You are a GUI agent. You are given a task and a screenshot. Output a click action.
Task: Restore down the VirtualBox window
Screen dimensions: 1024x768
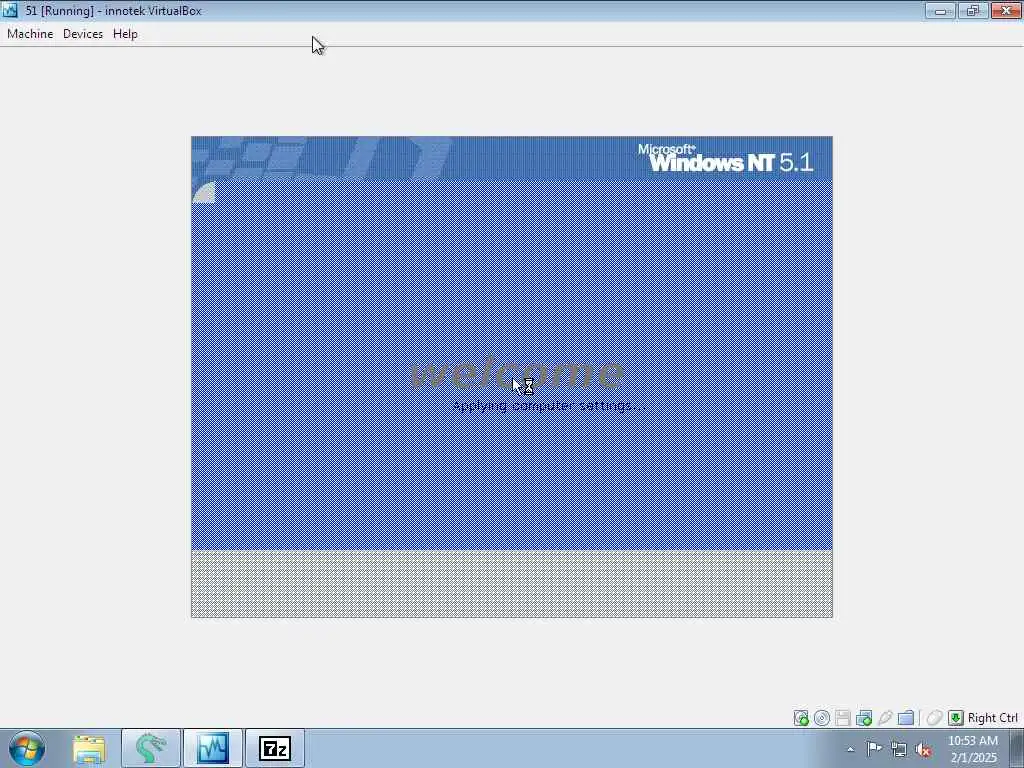tap(973, 10)
